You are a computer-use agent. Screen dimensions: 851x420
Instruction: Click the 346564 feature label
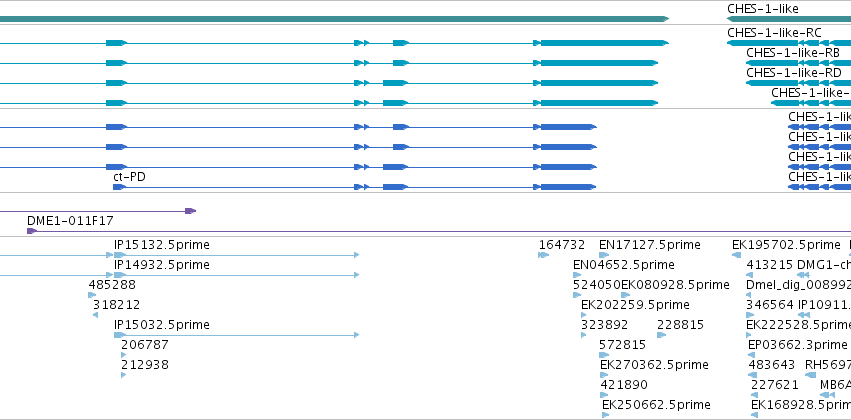pos(770,304)
